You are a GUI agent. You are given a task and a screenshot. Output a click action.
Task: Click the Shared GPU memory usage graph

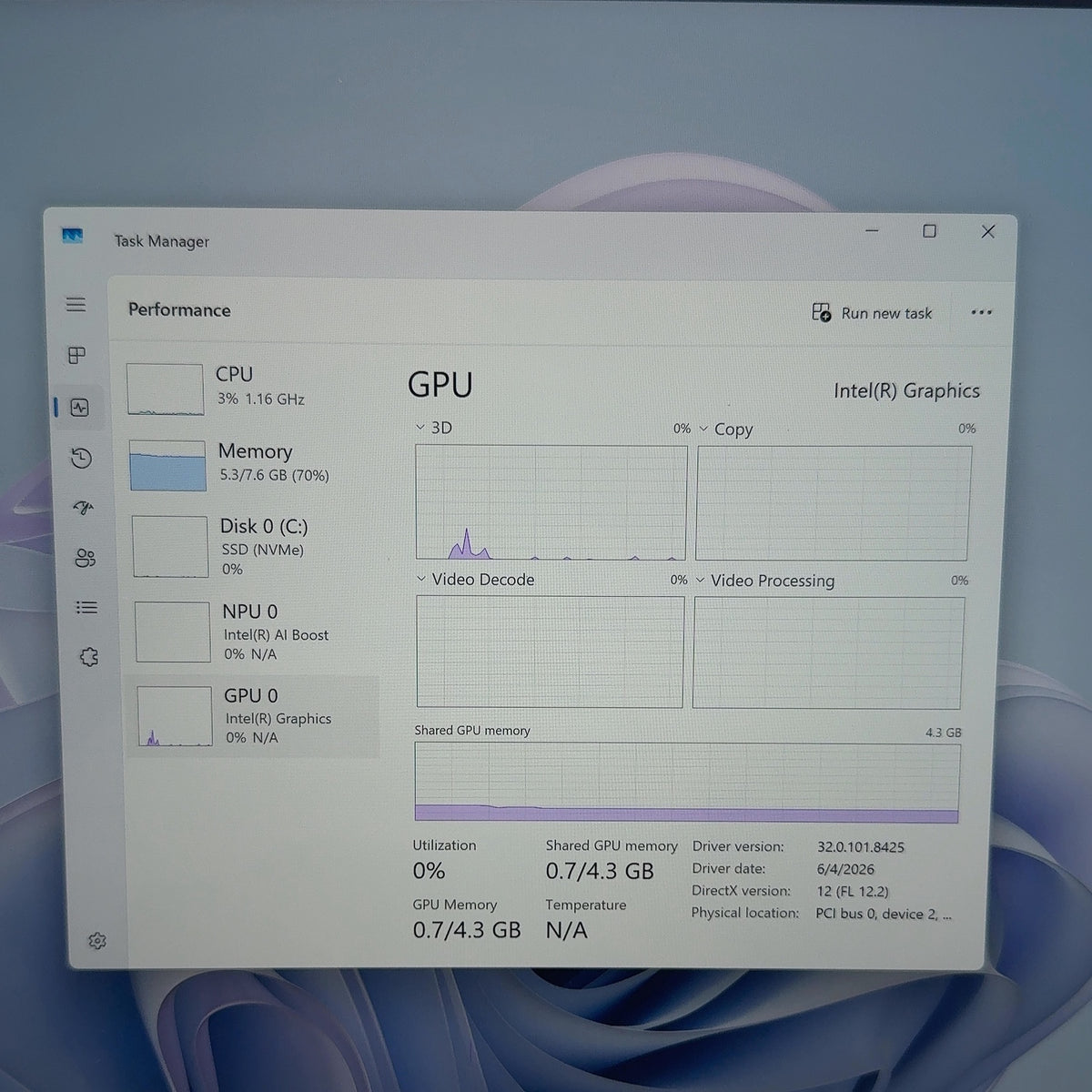click(x=687, y=783)
